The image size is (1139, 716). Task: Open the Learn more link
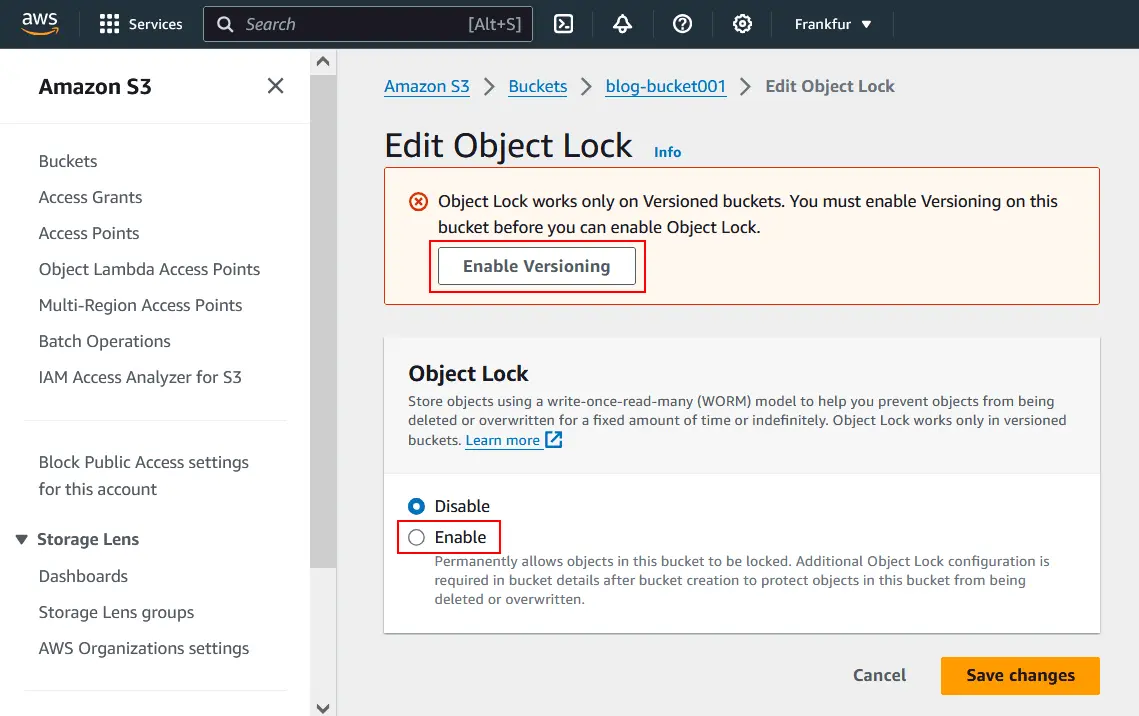point(502,440)
